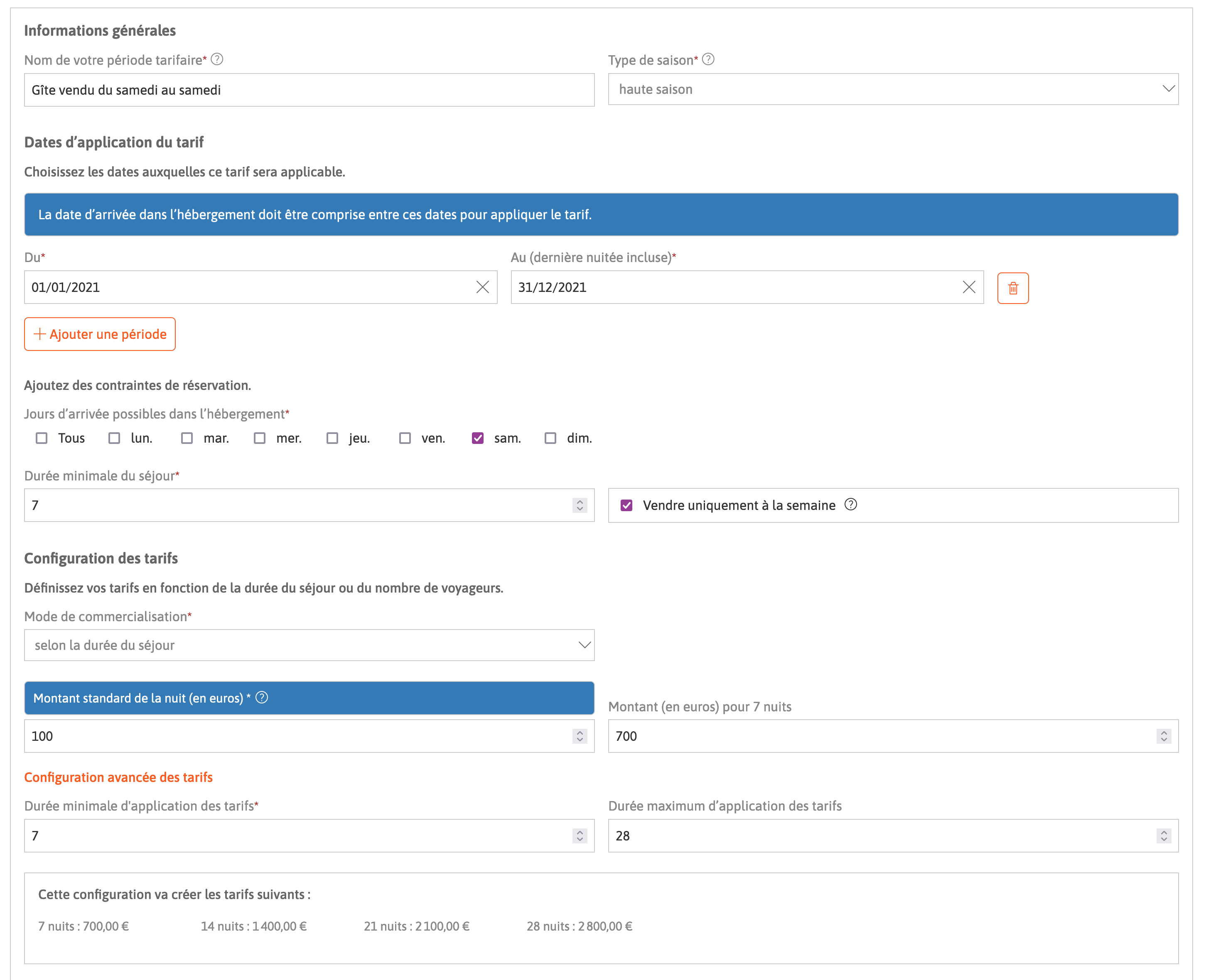Image resolution: width=1206 pixels, height=980 pixels.
Task: Open help icon beside Type de saison
Action: tap(708, 59)
